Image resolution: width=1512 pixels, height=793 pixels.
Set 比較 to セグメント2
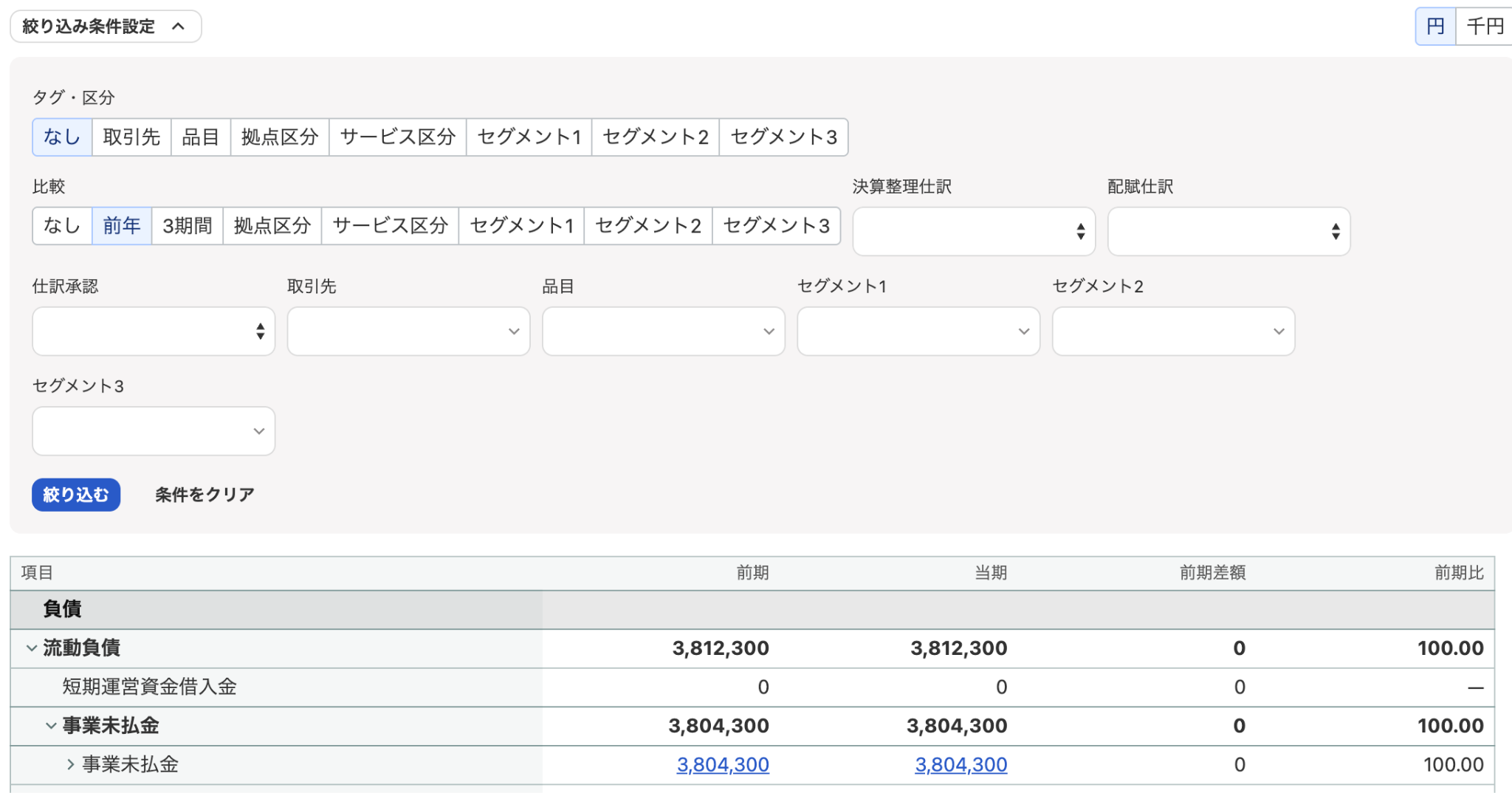click(648, 225)
